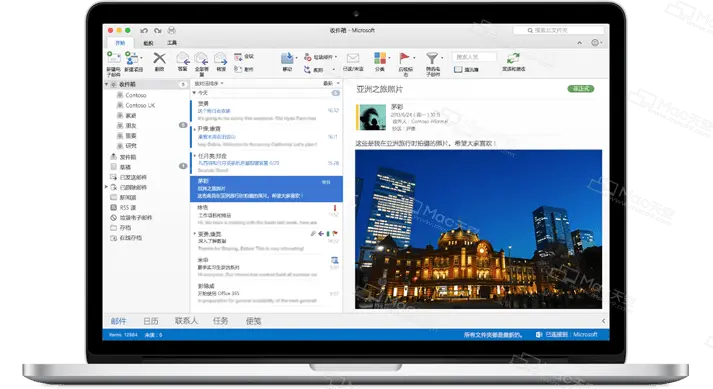Click the Print icon in the title bar
The width and height of the screenshot is (713, 389).
[x=171, y=30]
